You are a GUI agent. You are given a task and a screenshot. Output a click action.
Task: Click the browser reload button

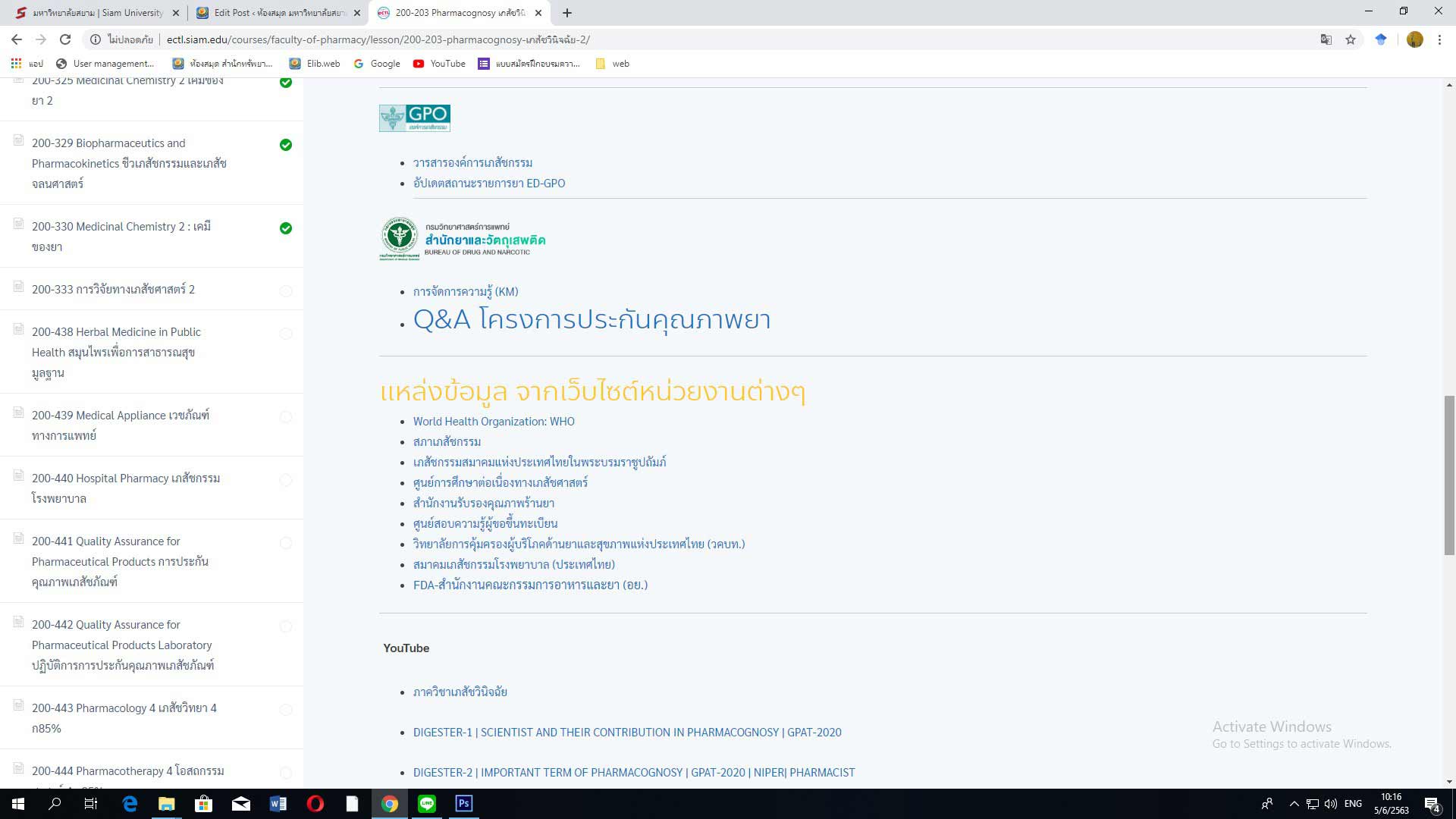point(65,39)
